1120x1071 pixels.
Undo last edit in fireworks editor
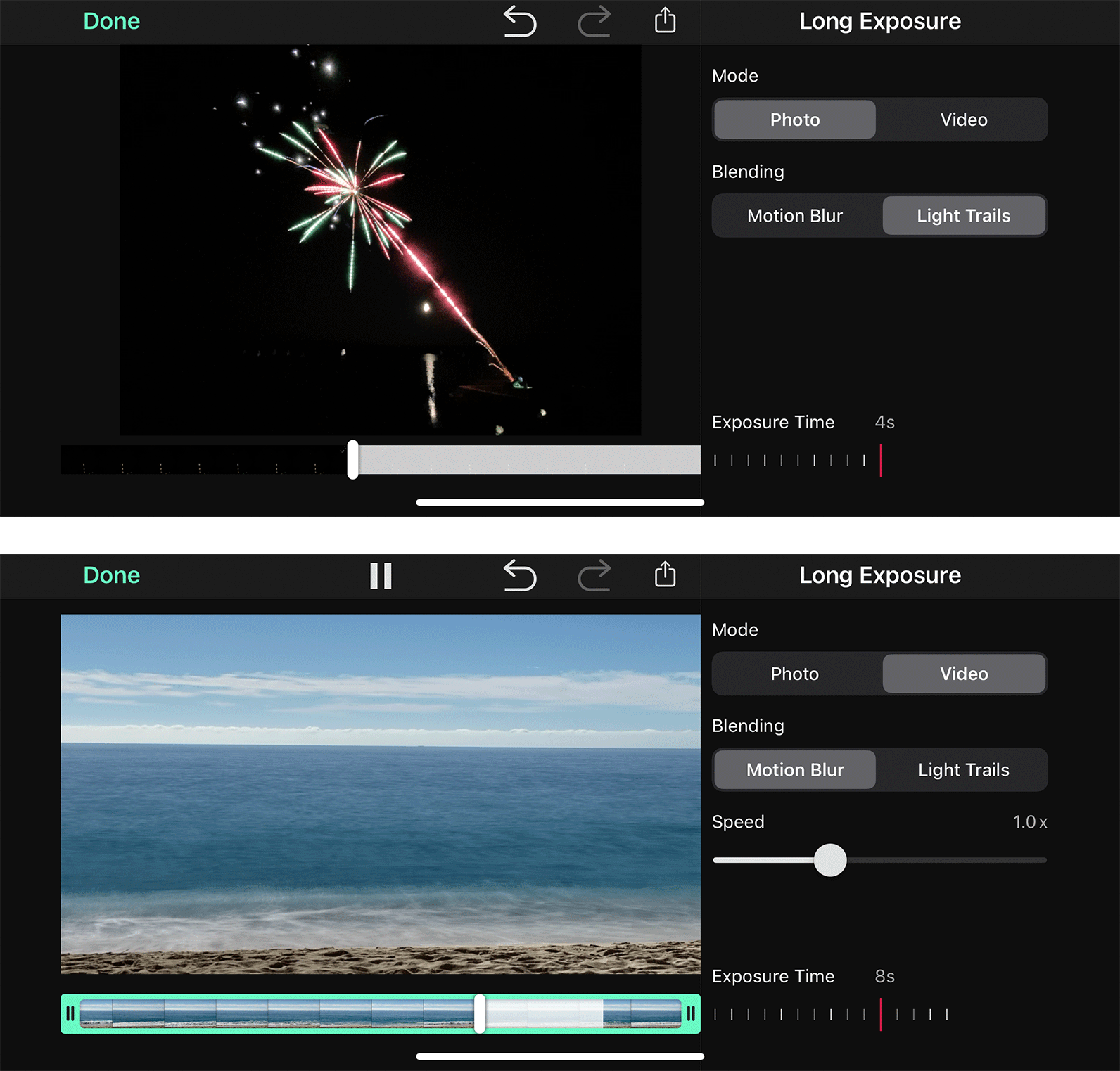520,21
